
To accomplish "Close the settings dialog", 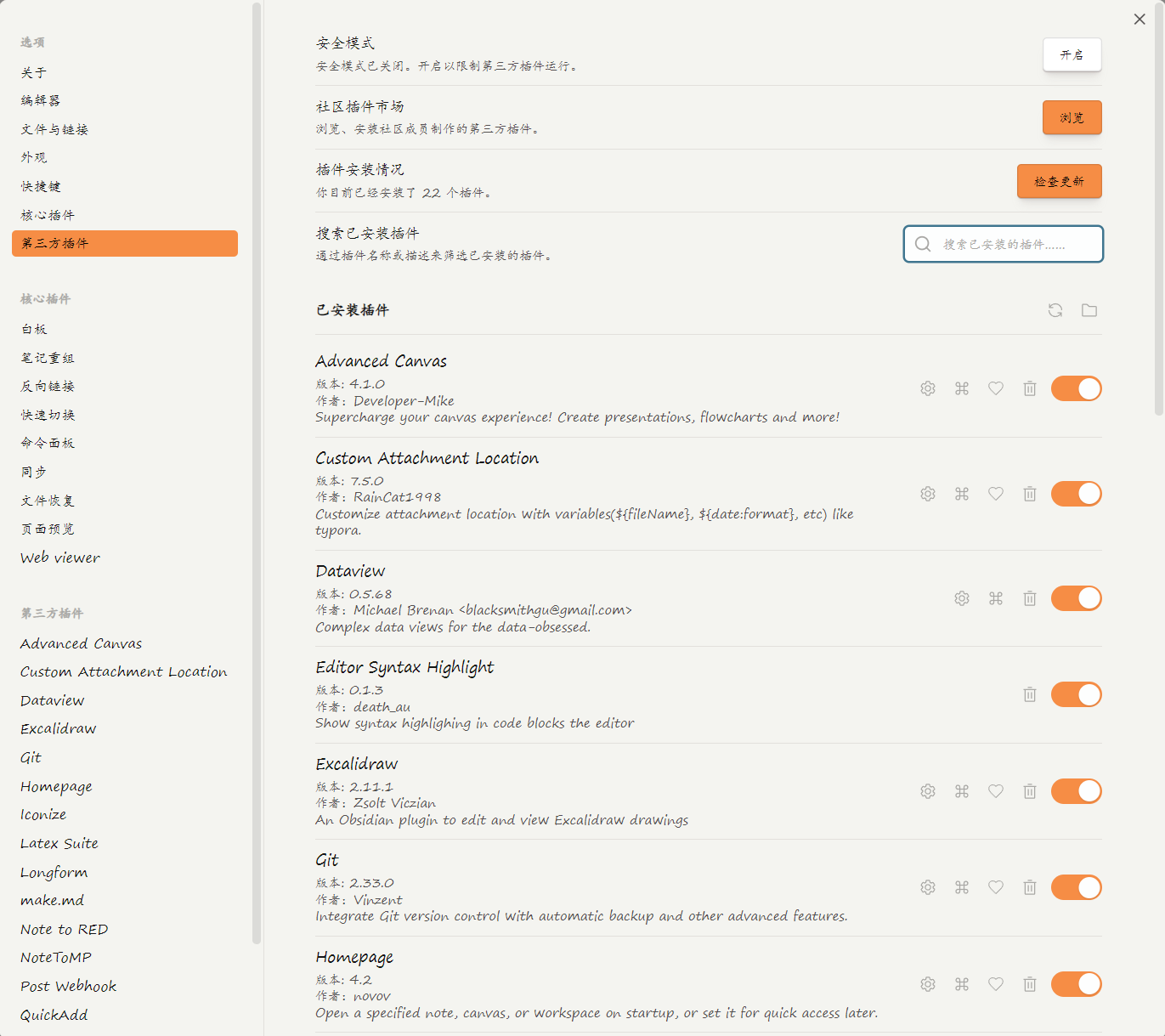I will coord(1140,19).
